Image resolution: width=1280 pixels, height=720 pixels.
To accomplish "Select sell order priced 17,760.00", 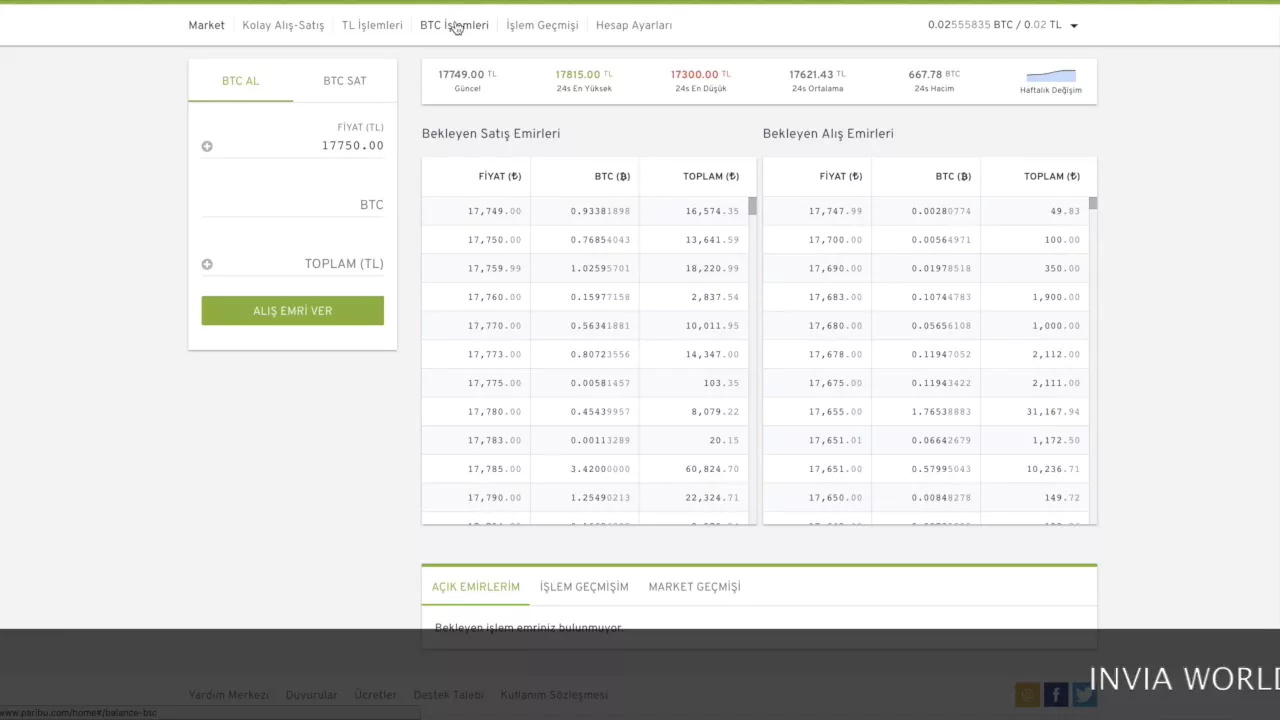I will point(585,297).
